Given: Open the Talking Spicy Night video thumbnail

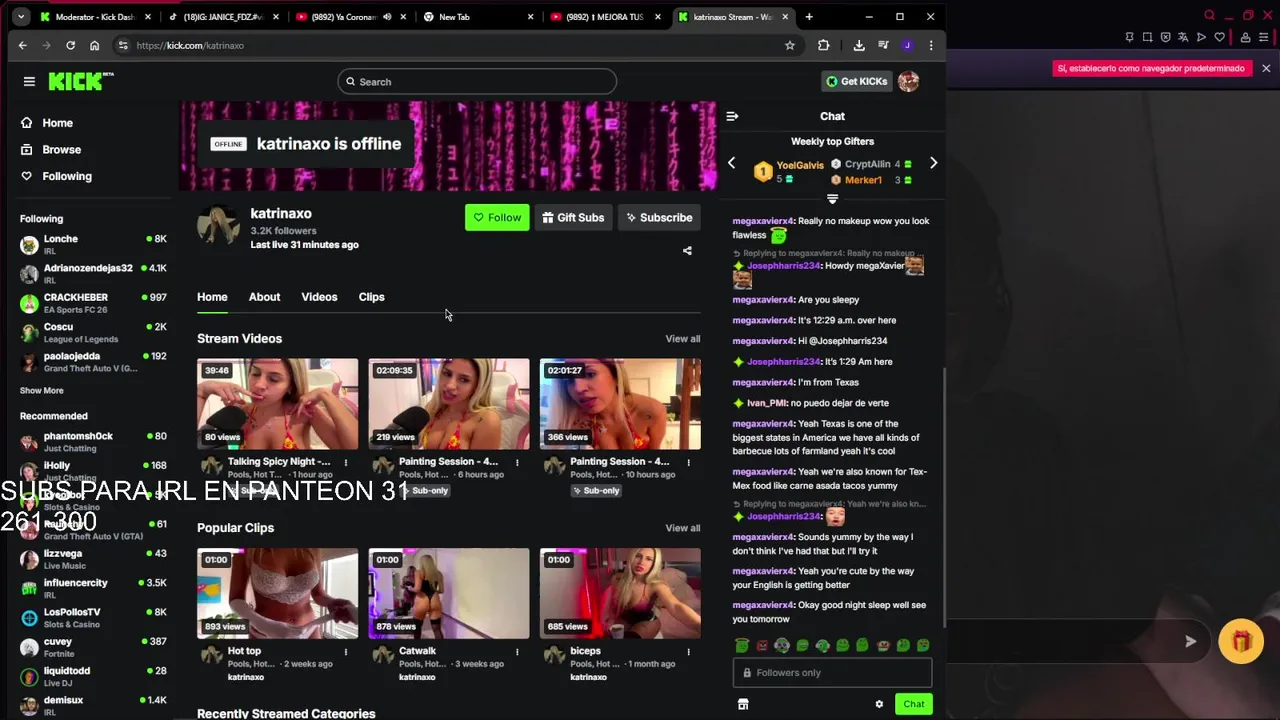Looking at the screenshot, I should pos(277,404).
